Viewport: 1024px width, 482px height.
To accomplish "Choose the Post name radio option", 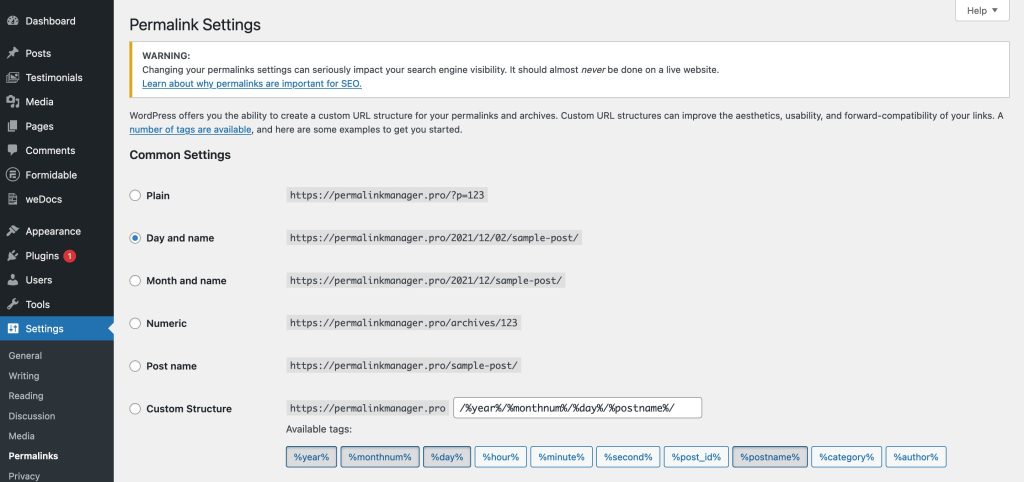I will pos(135,366).
